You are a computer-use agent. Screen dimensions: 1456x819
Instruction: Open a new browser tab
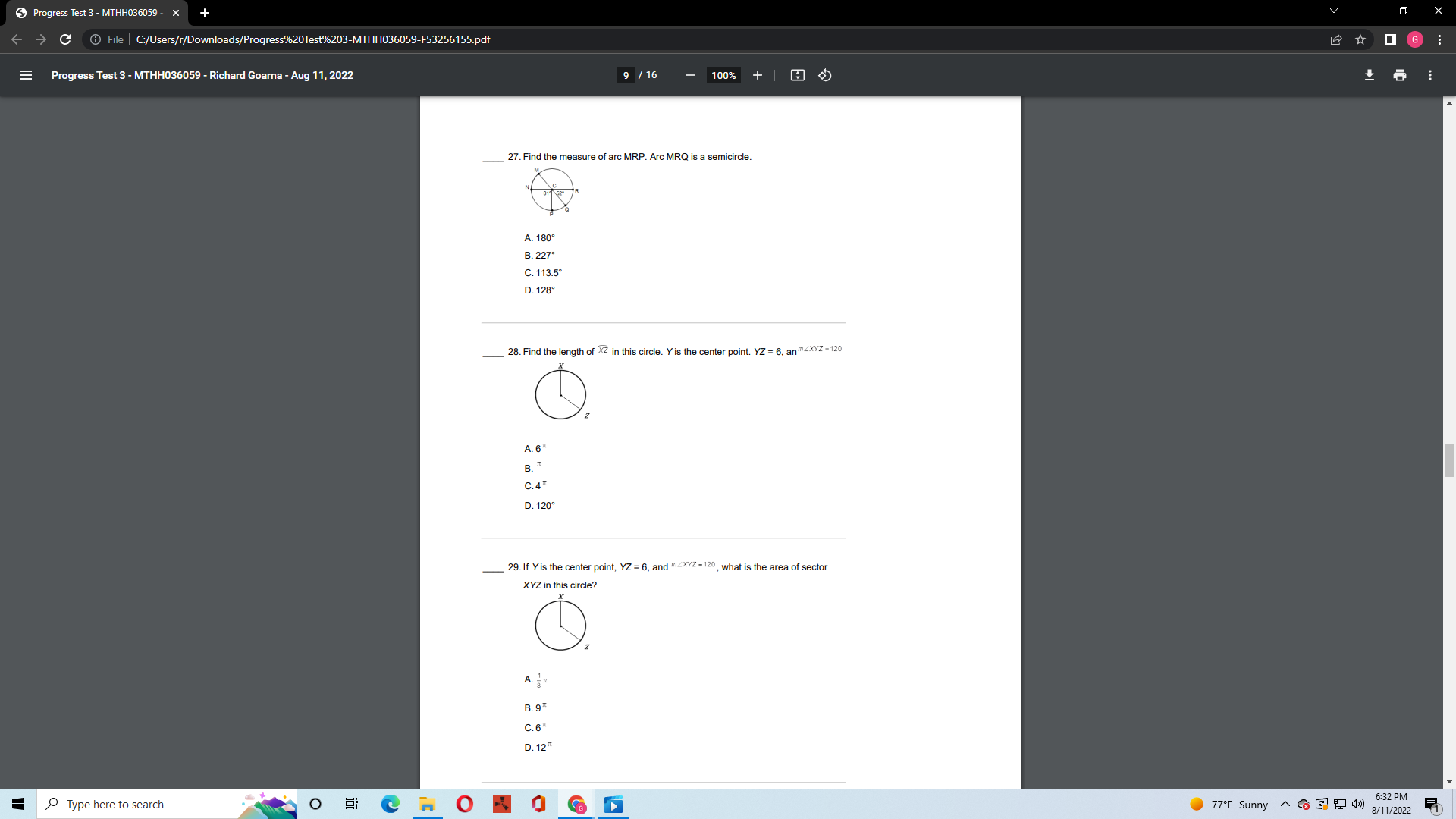(x=205, y=12)
